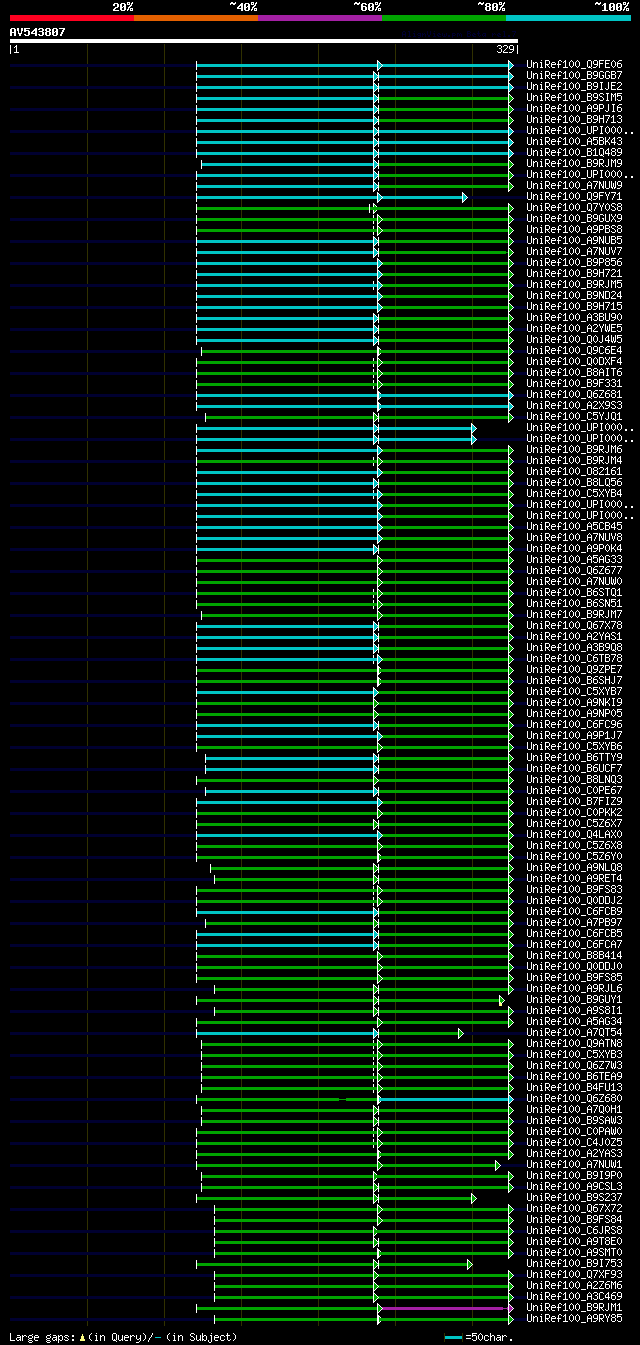640x1345 pixels.
Task: Click UniRef100_A5BK43 hit label
Action: pos(574,141)
